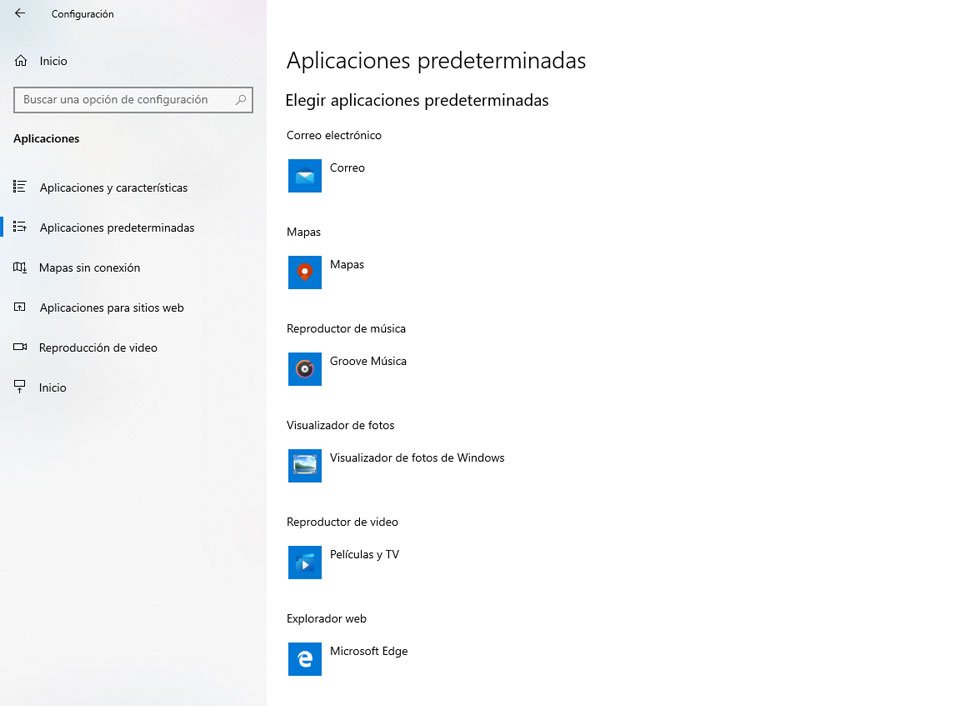
Task: Click the Aplicaciones predeterminadas sidebar icon
Action: (20, 227)
